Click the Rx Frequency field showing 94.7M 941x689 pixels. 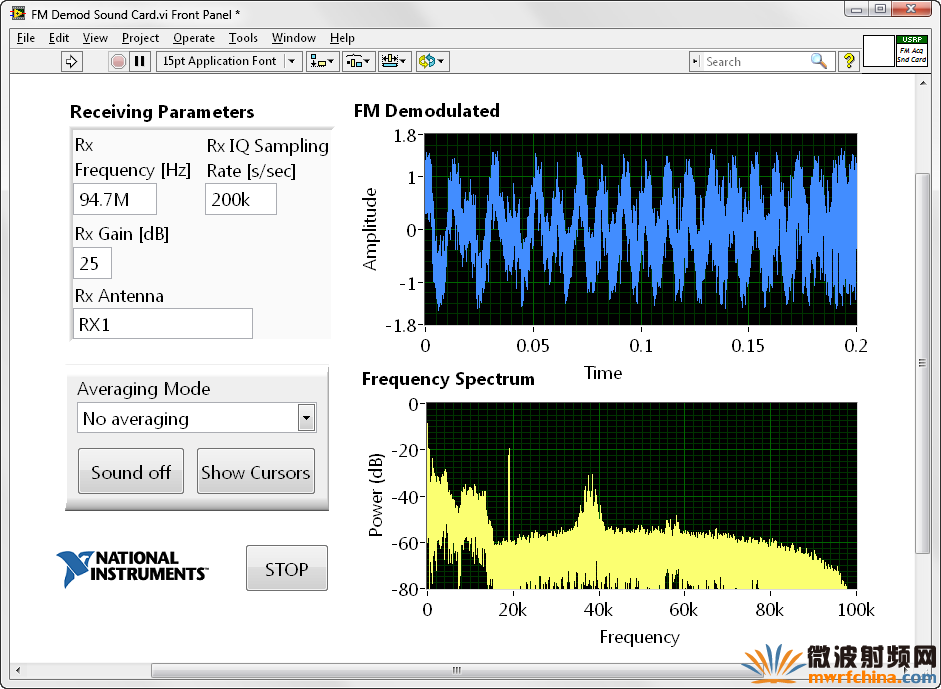coord(115,199)
